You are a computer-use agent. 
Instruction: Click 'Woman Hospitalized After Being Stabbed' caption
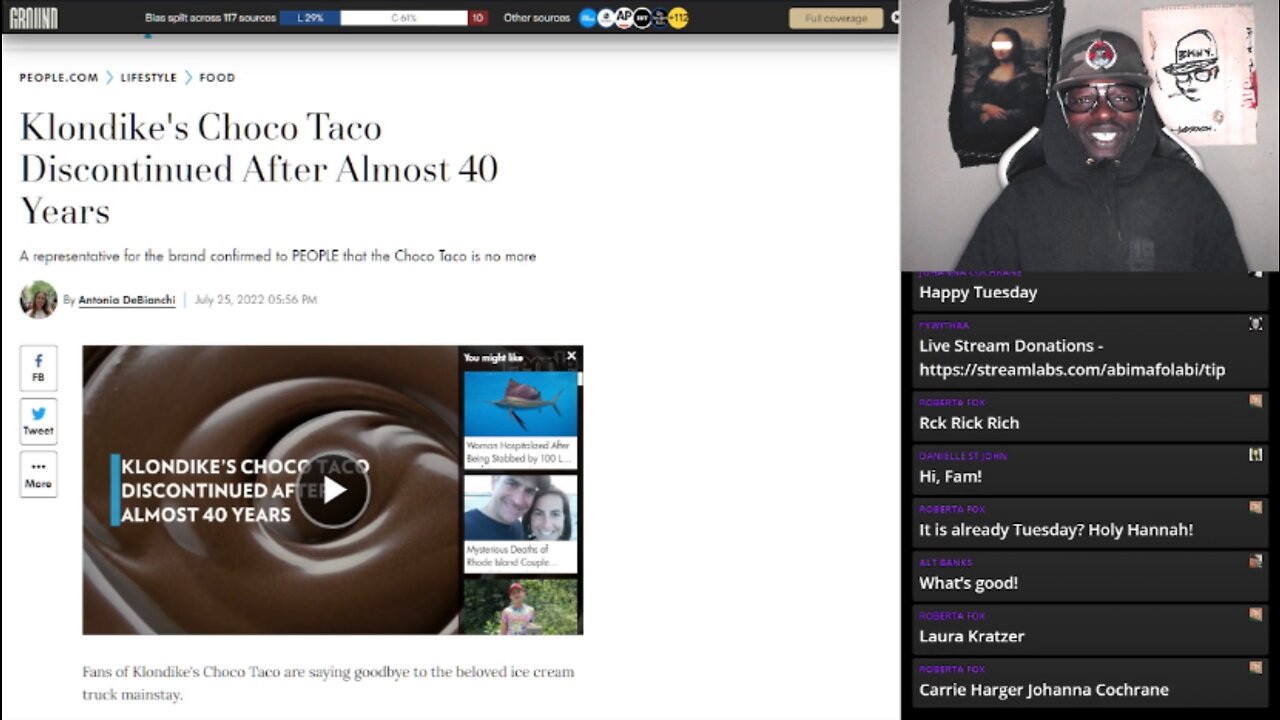coord(520,451)
